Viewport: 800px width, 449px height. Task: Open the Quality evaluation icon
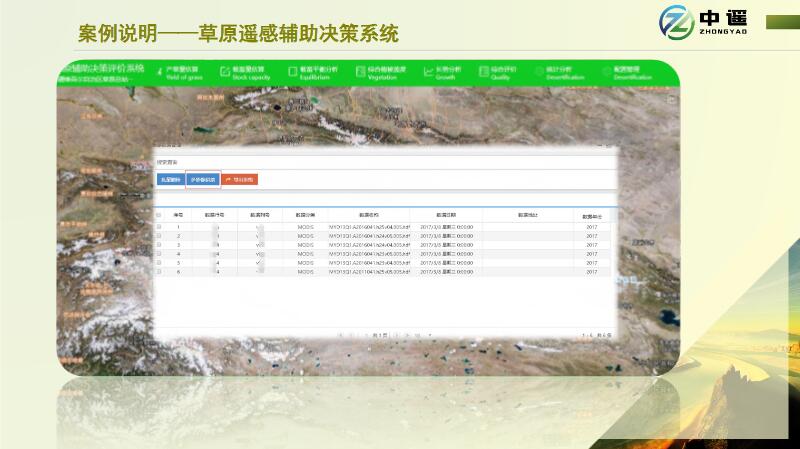coord(483,68)
